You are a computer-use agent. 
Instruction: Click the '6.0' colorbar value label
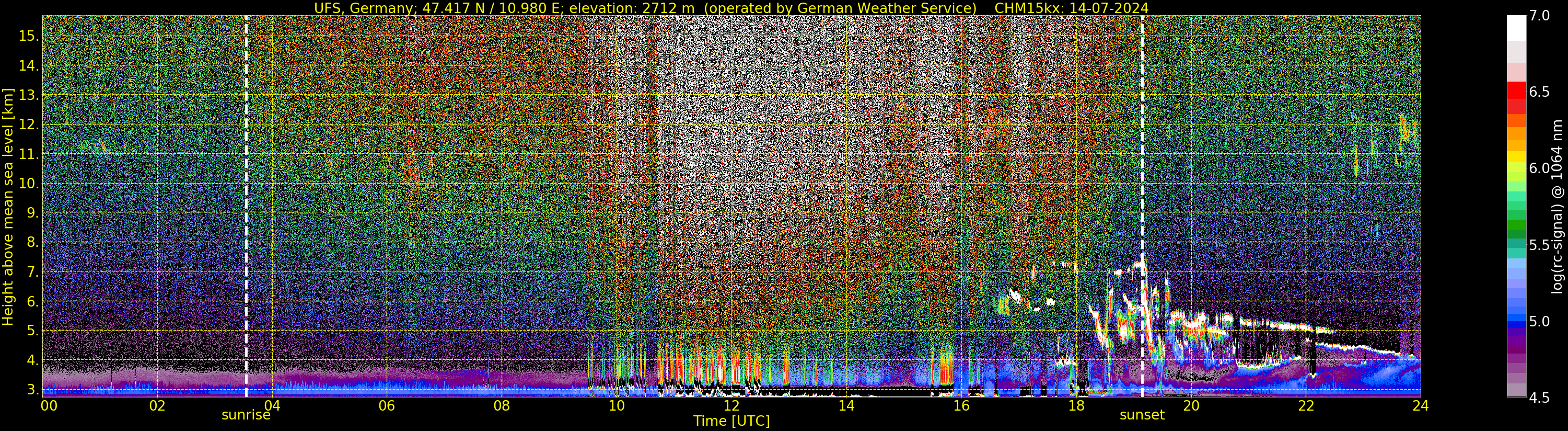[x=1539, y=168]
